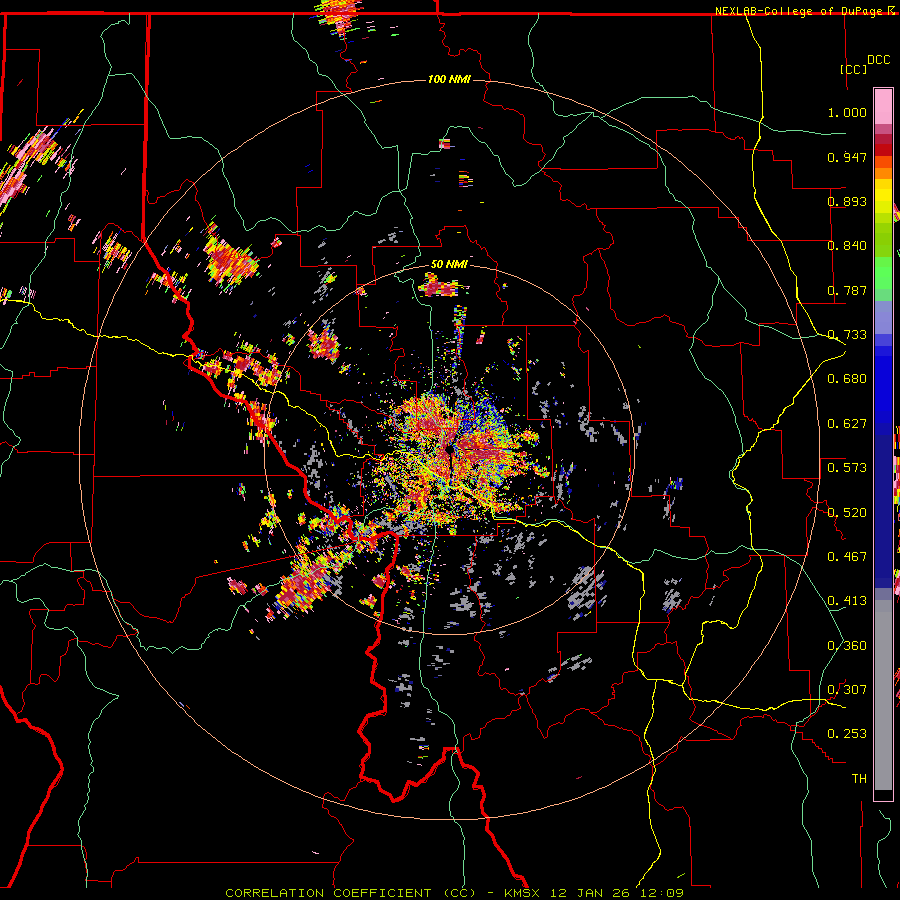Click the Correlation Coefficient KMSX footer caption
Screen dimensions: 900x900
pyautogui.click(x=454, y=893)
